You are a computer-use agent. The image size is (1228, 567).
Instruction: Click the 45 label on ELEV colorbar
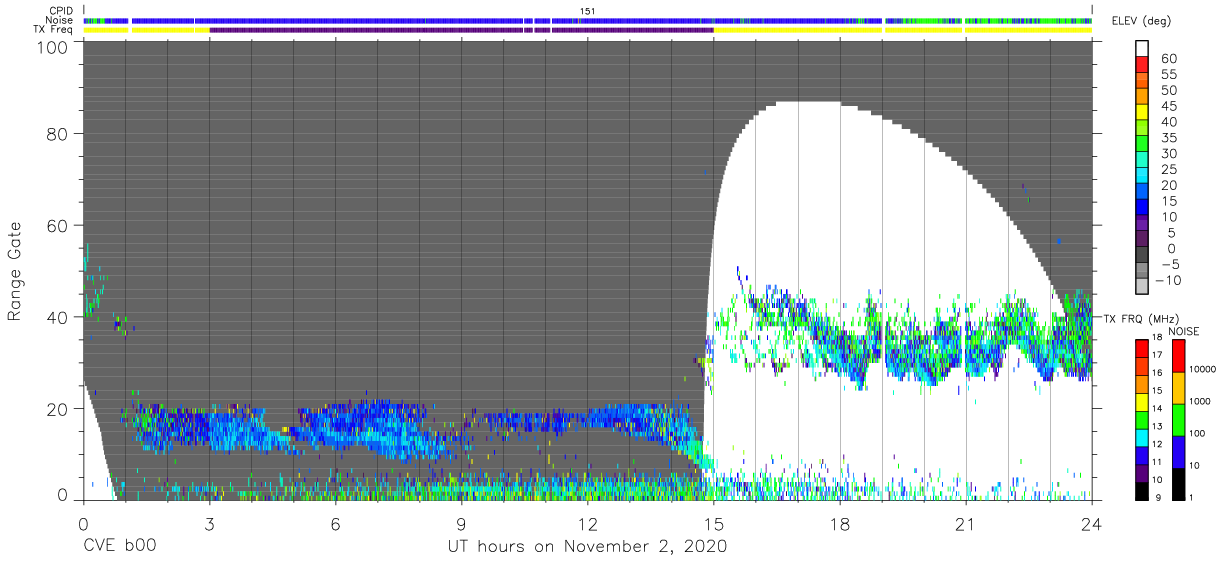point(1168,106)
